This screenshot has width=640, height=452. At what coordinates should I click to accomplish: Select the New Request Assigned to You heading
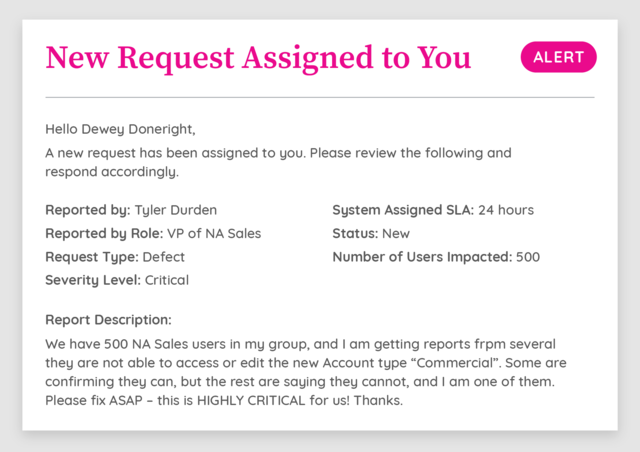click(x=258, y=58)
